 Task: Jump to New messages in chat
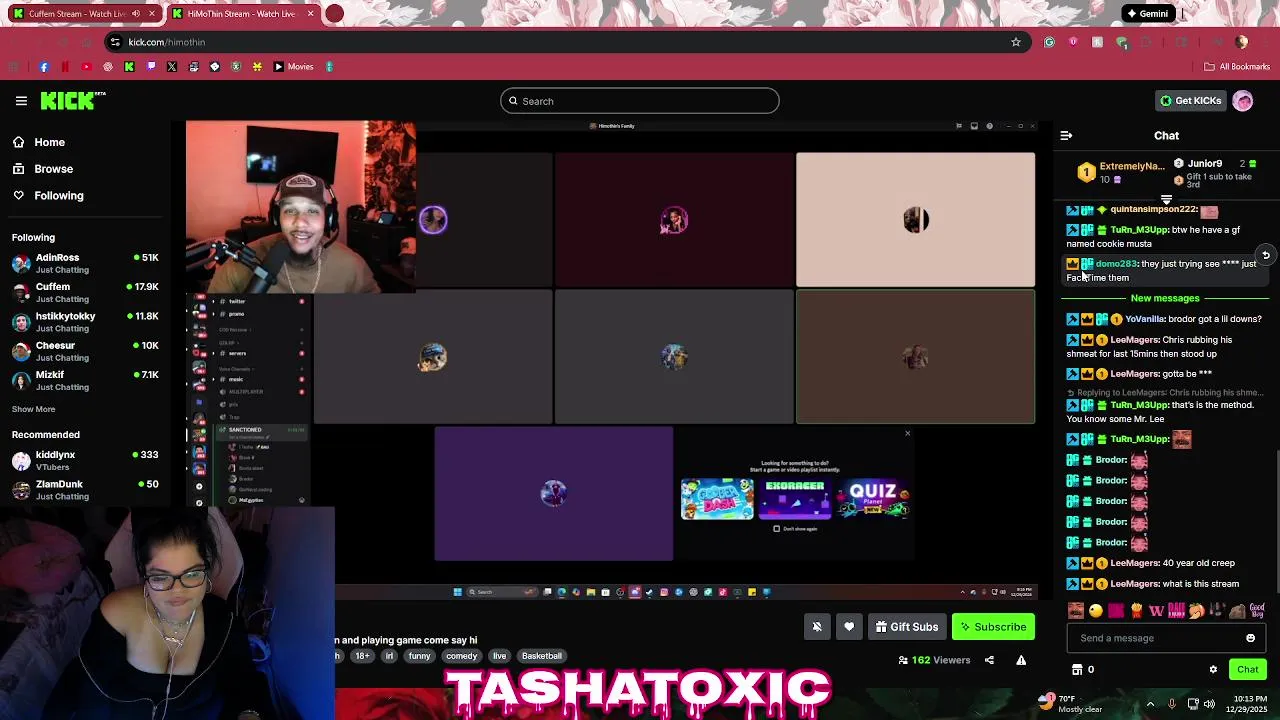1165,298
